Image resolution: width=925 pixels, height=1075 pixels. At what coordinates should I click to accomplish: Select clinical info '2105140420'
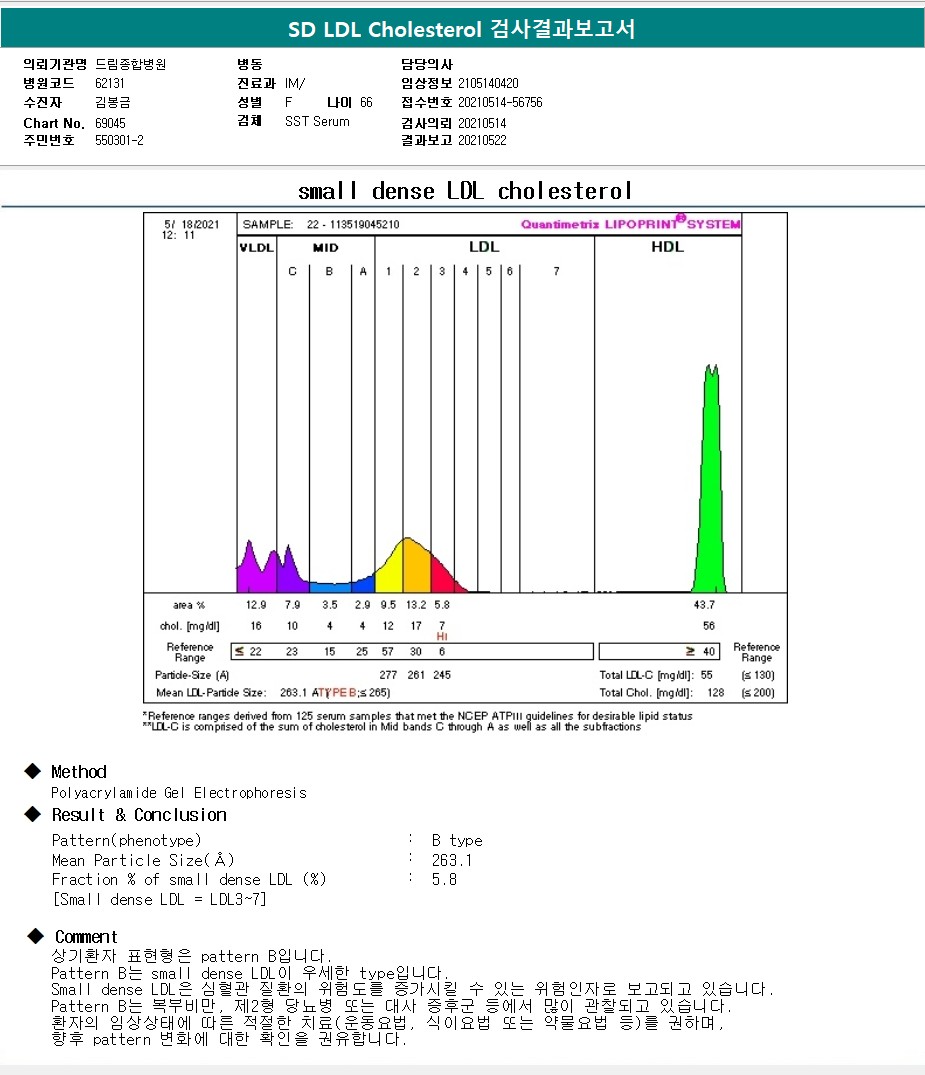(488, 83)
